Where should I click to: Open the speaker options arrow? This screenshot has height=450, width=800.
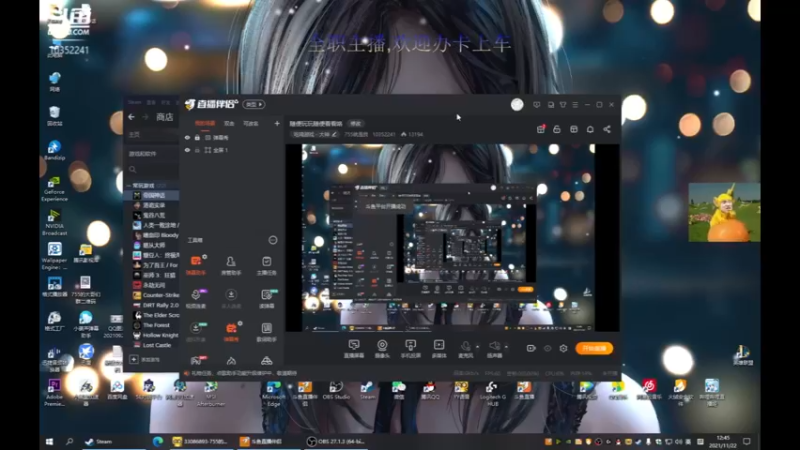click(x=506, y=347)
